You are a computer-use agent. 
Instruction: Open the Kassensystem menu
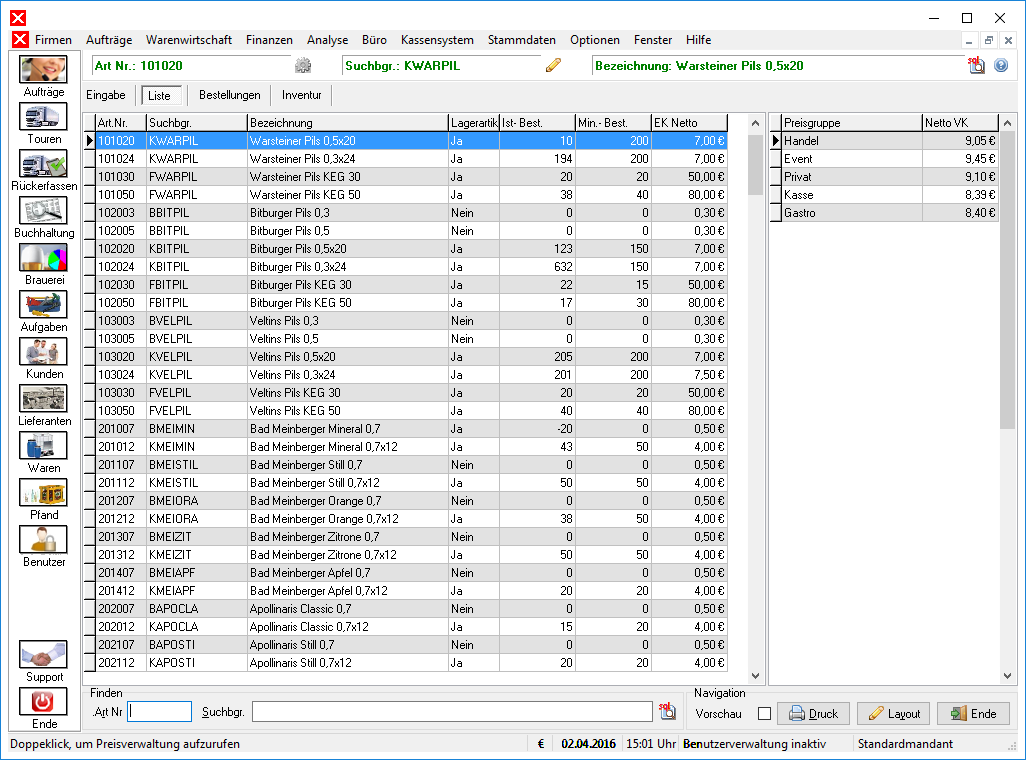(437, 40)
